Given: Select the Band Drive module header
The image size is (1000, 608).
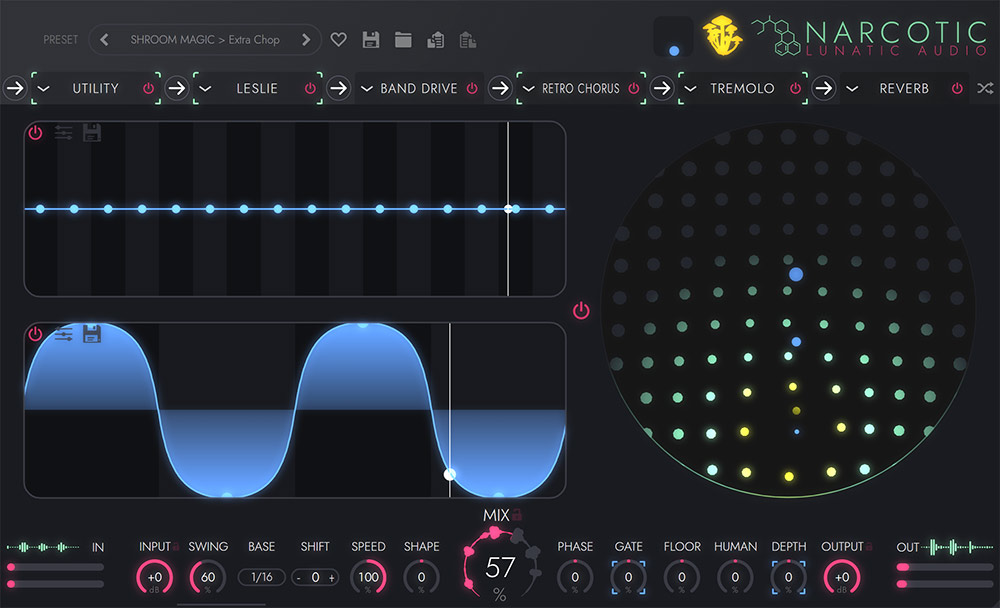Looking at the screenshot, I should 420,88.
